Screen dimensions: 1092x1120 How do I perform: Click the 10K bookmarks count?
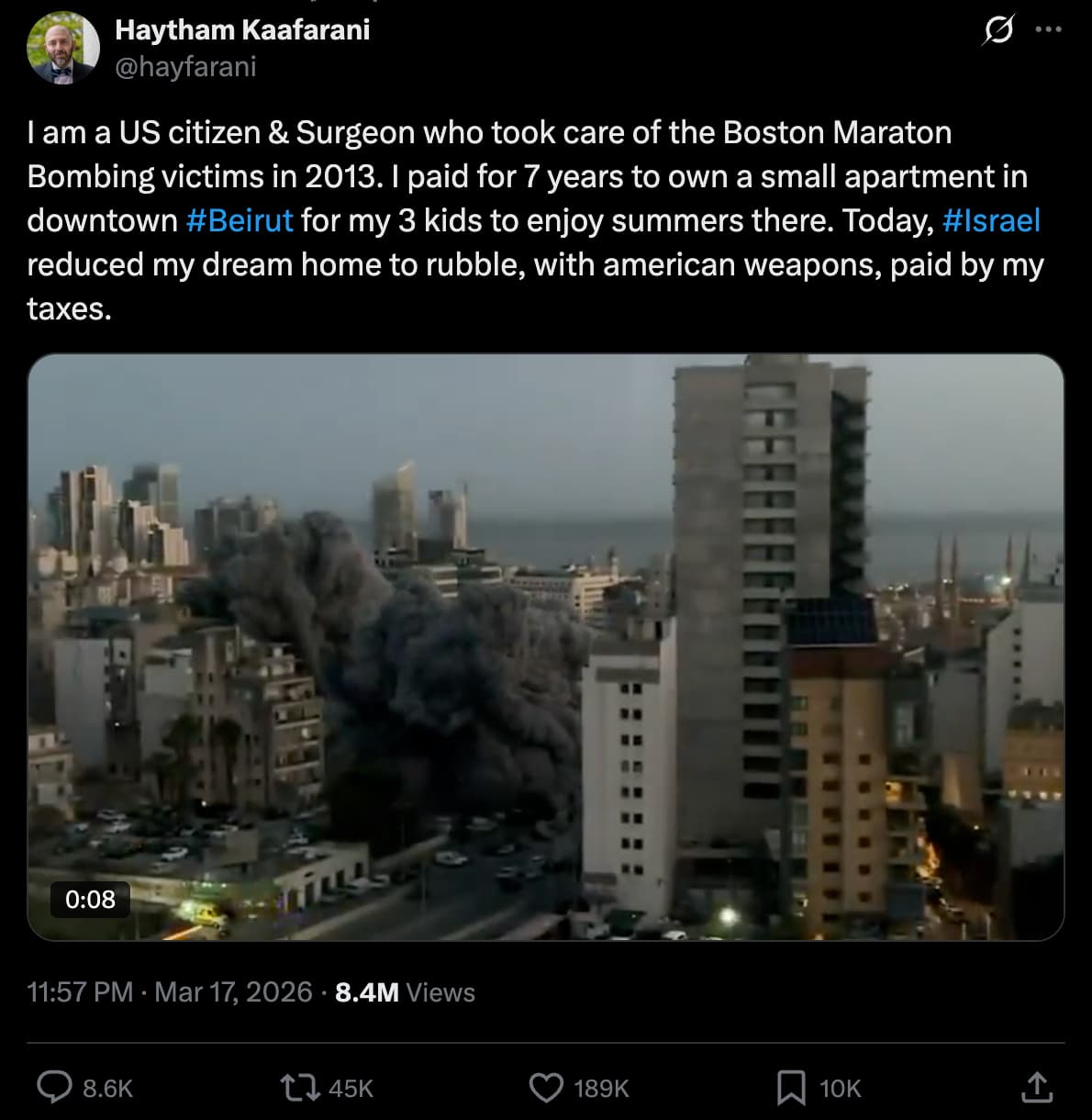pos(840,1089)
